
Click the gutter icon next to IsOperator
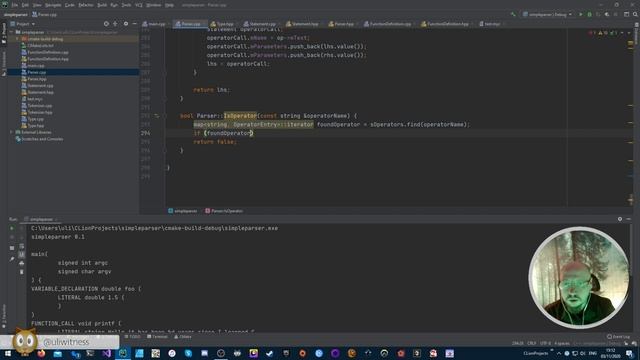point(156,116)
